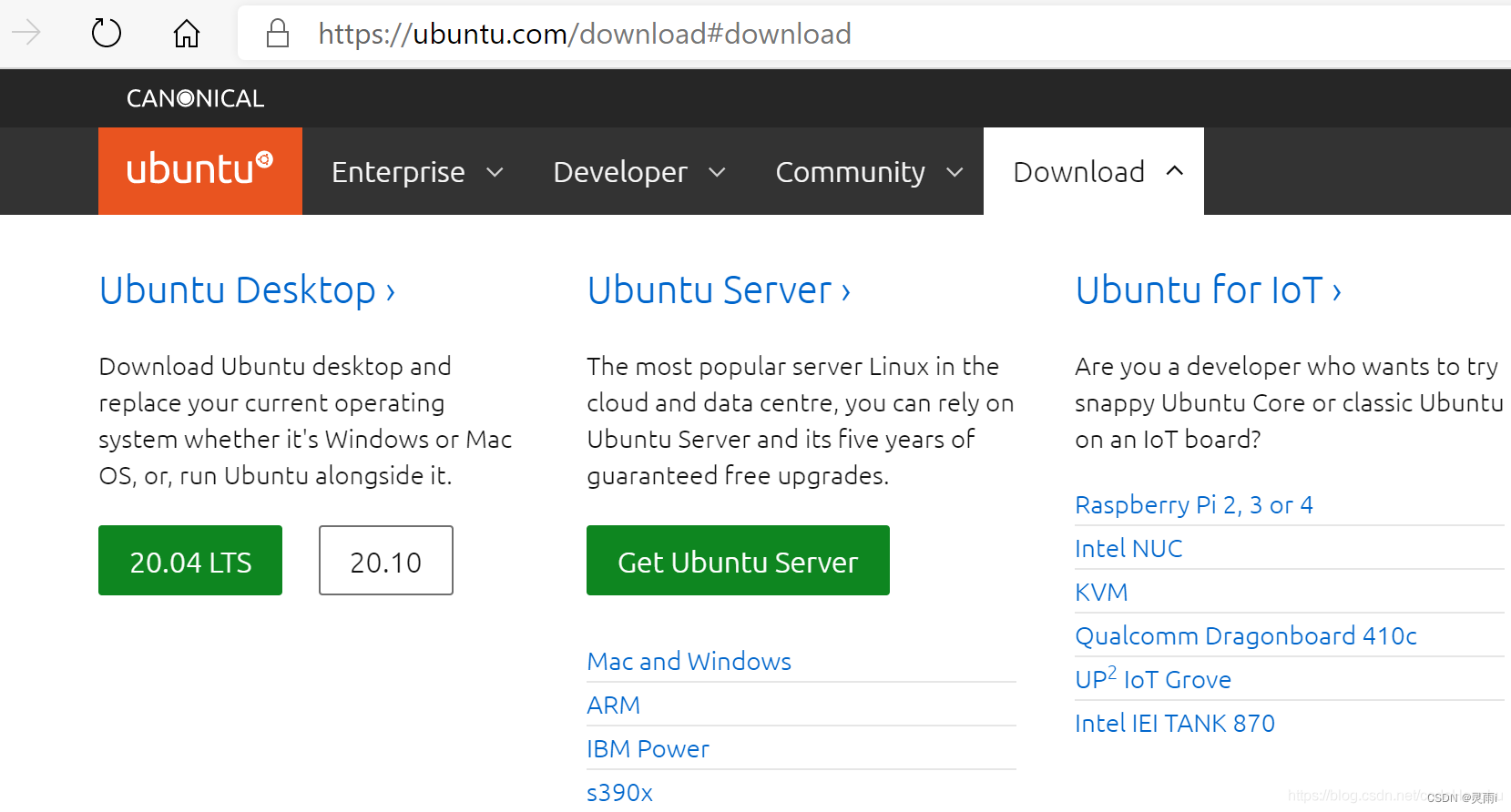Click the ubuntu orange logo

200,171
